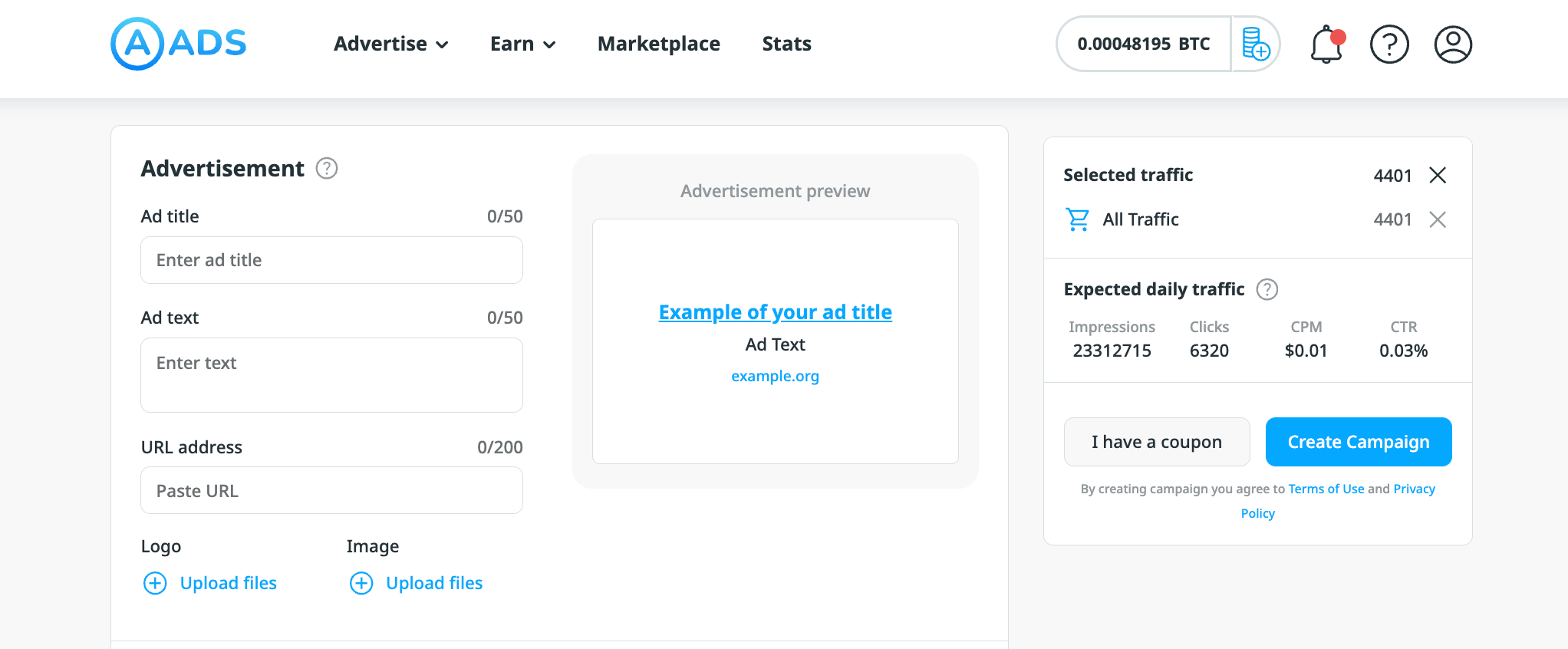The height and width of the screenshot is (649, 1568).
Task: Expand the Earn dropdown
Action: coord(522,44)
